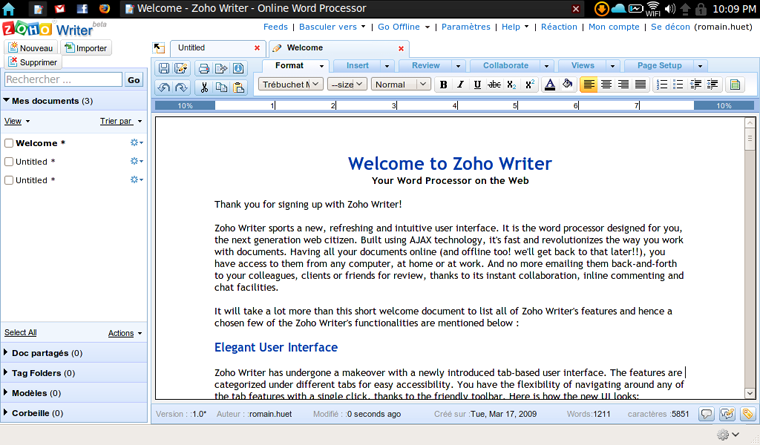This screenshot has height=445, width=760.
Task: Open the Page Setup tab
Action: [x=659, y=65]
